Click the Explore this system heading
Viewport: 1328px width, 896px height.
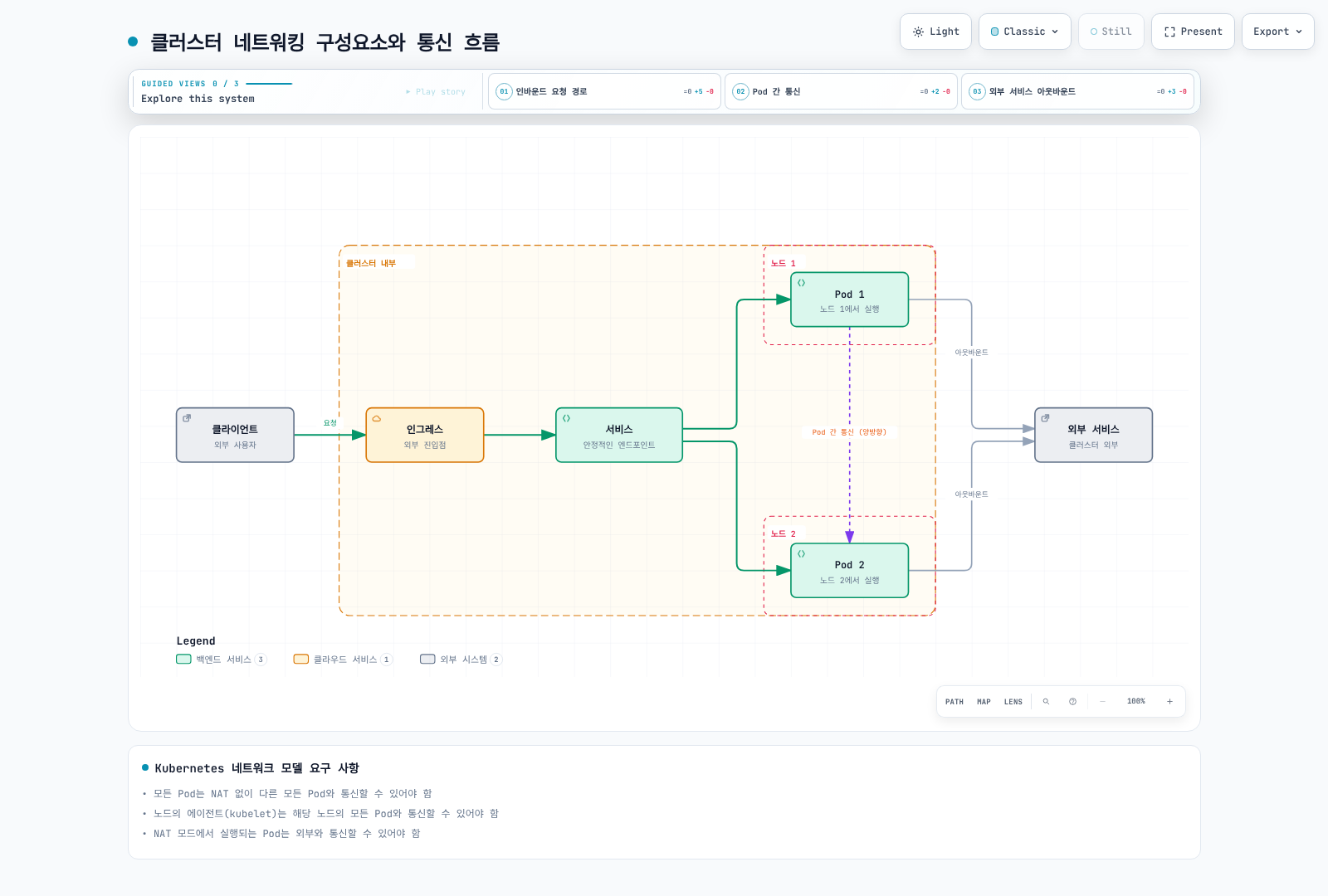click(x=198, y=99)
